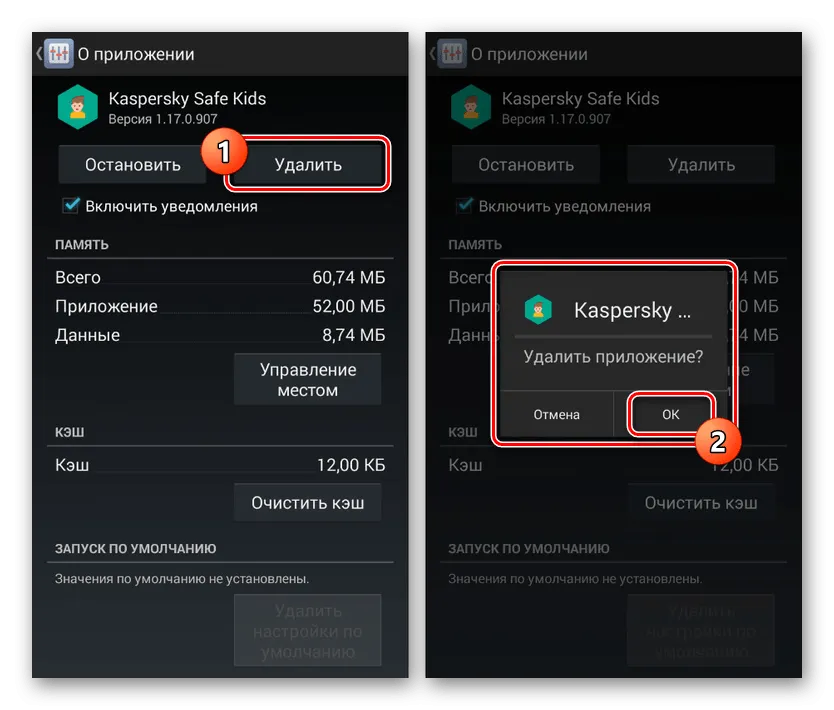Screen dimensions: 834x710
Task: Tap 'ЗАПУСК ПО УМОЛЧАНИЮ' header, right screen
Action: 529,548
